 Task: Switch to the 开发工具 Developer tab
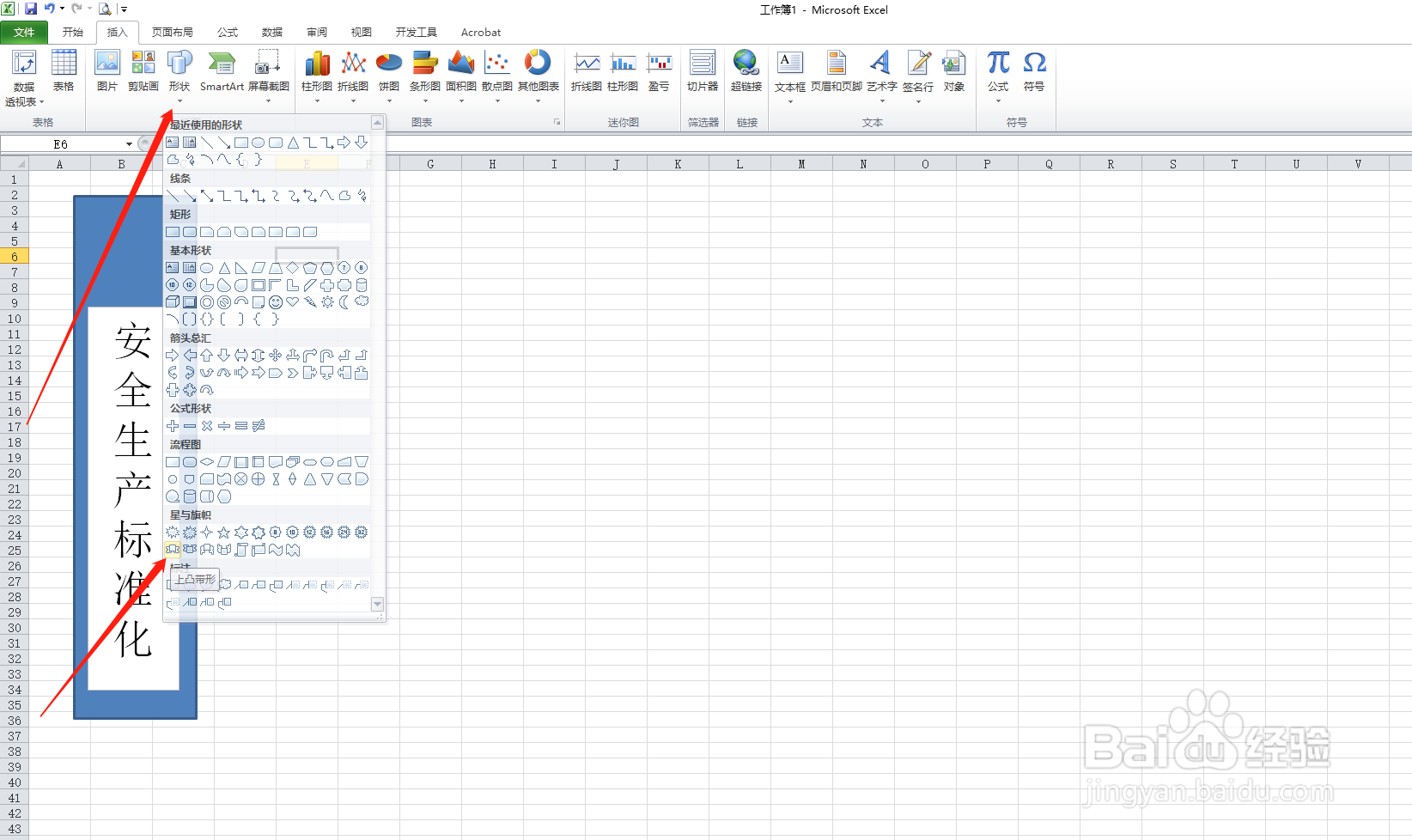[417, 33]
